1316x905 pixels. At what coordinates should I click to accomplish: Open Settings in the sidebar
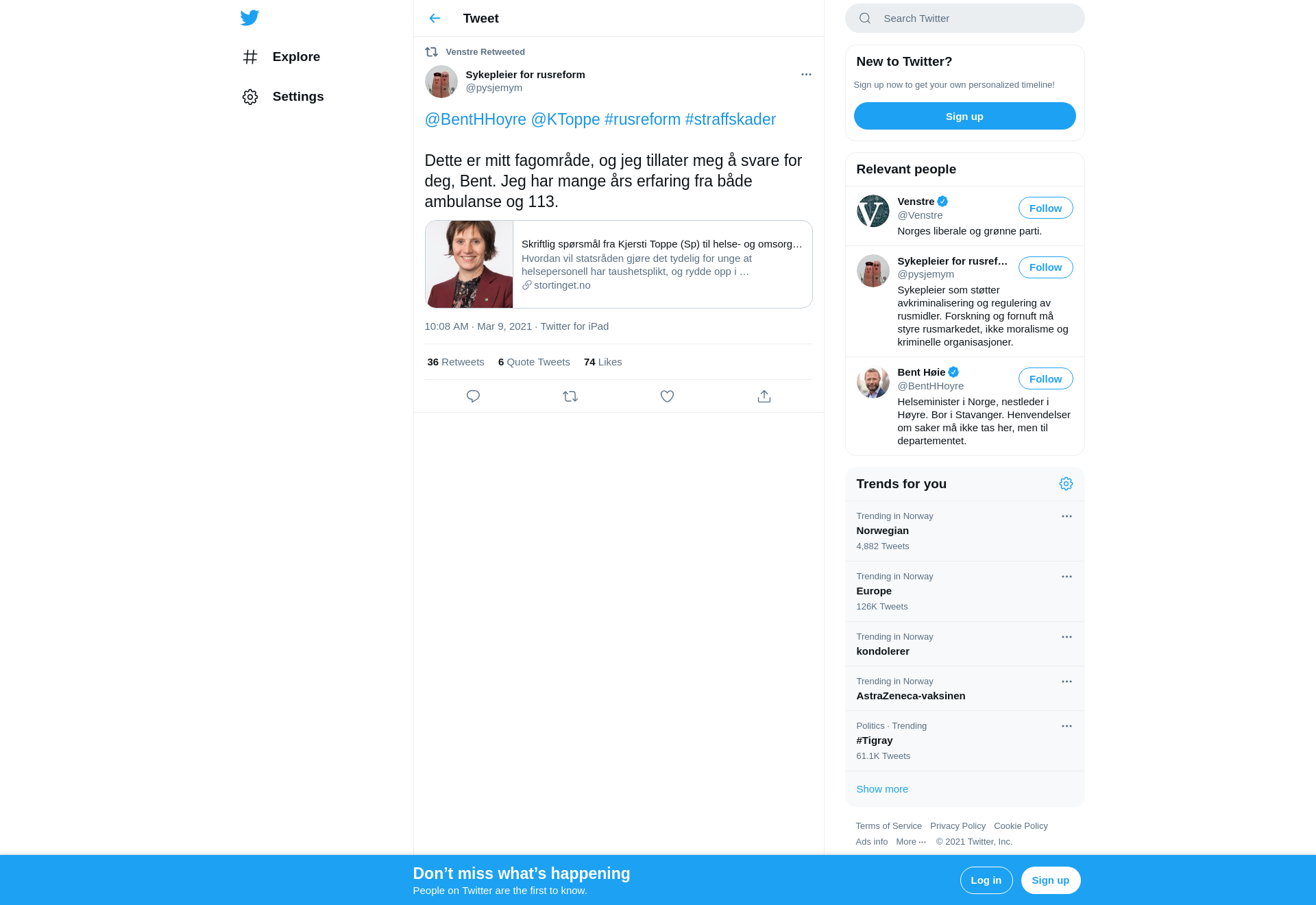pos(284,97)
